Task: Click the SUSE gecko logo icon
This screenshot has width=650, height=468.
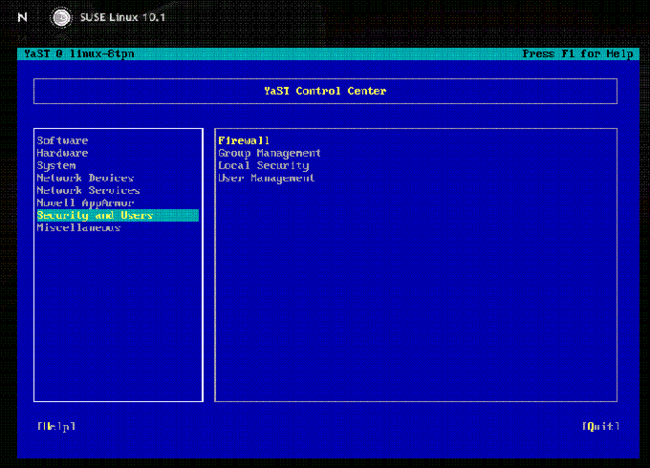Action: click(61, 18)
